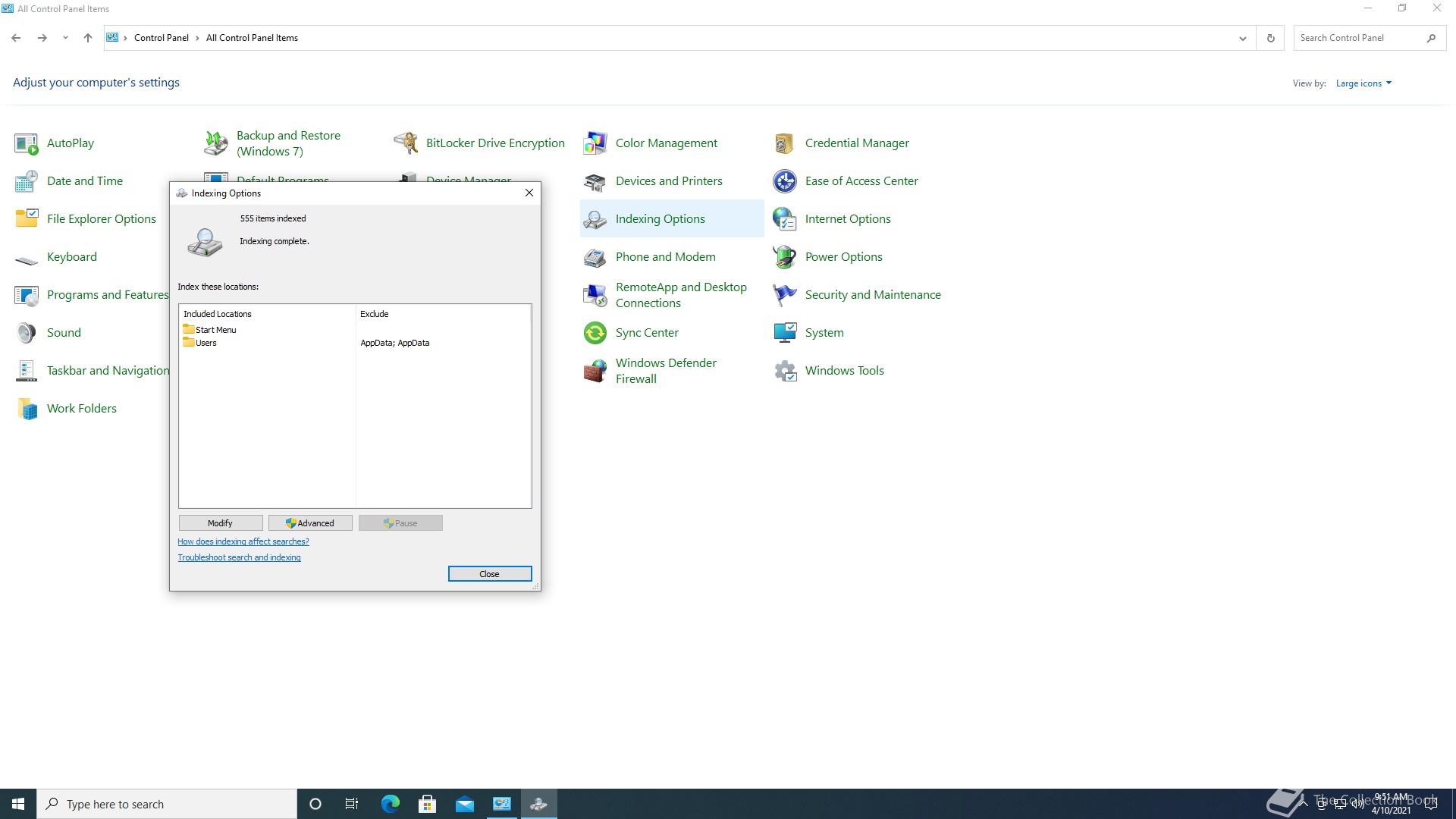Expand the recent locations dropdown arrow
The width and height of the screenshot is (1456, 819).
65,38
